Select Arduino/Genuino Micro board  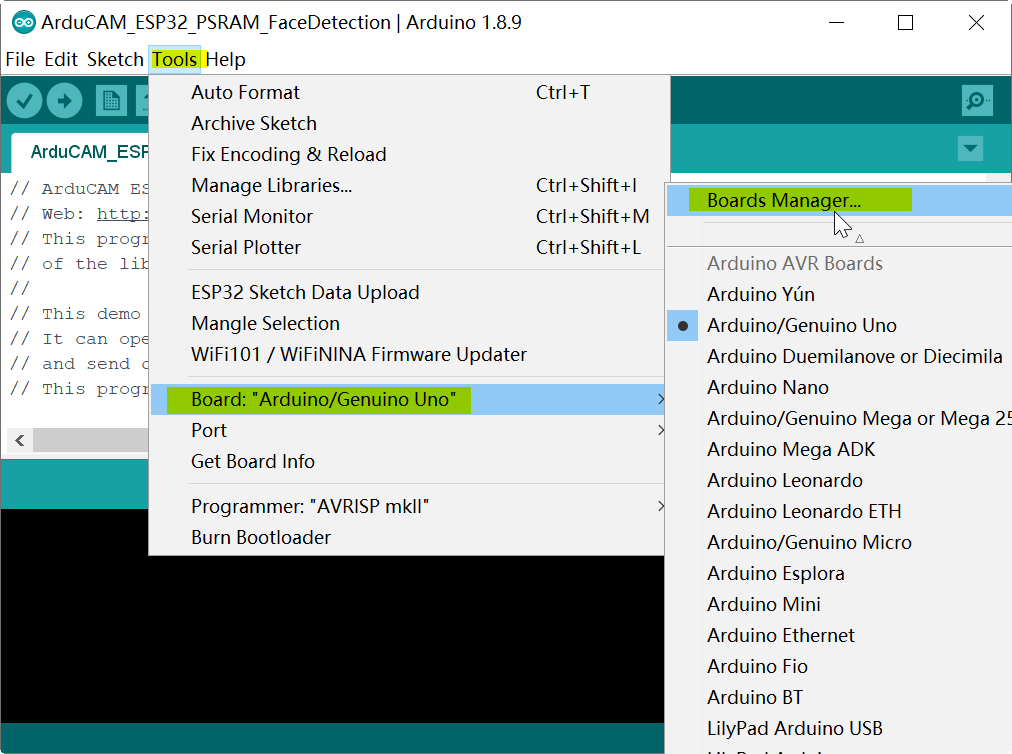[839, 542]
